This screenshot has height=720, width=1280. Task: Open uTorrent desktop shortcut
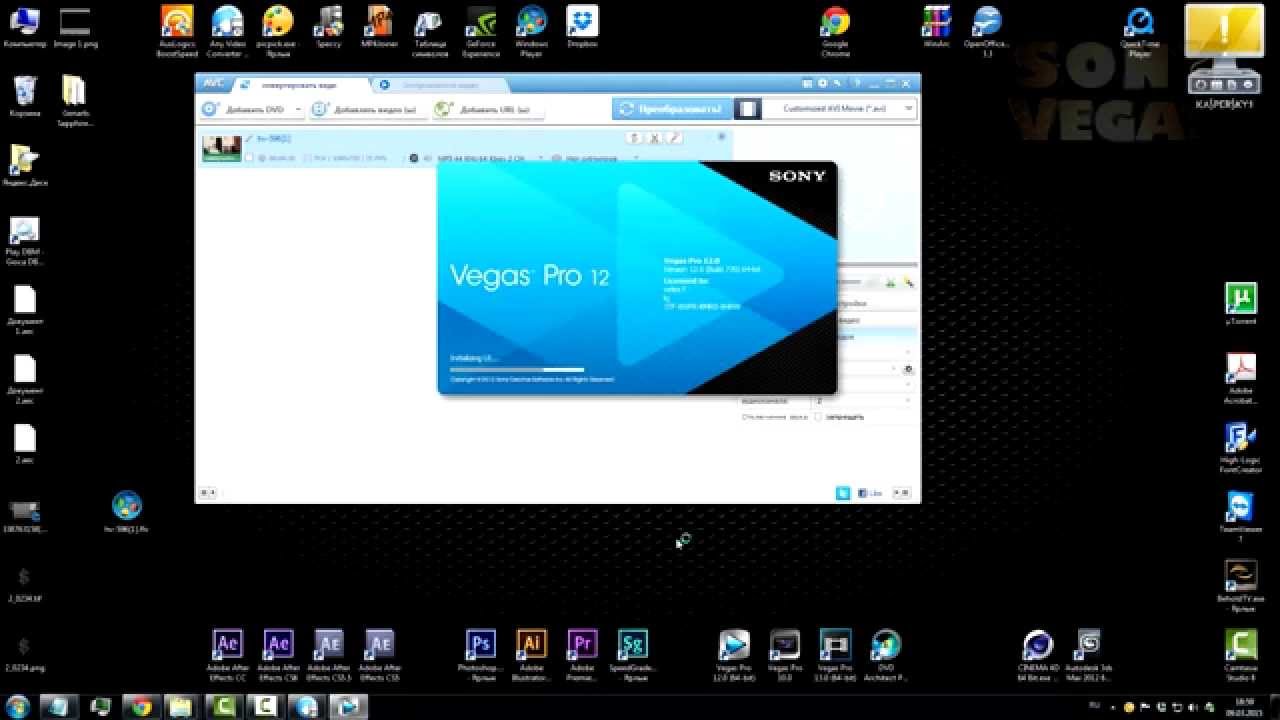point(1241,304)
